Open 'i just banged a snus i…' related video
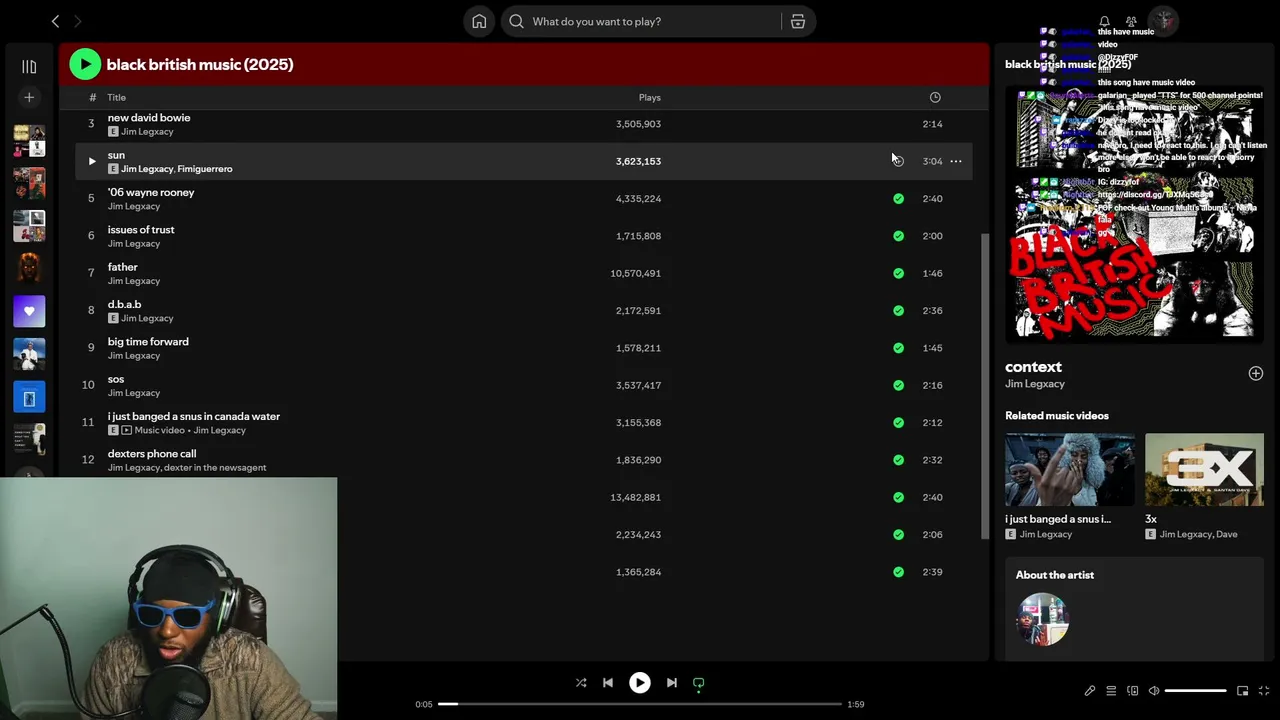Screen dimensions: 1280x720 pyautogui.click(x=1070, y=470)
